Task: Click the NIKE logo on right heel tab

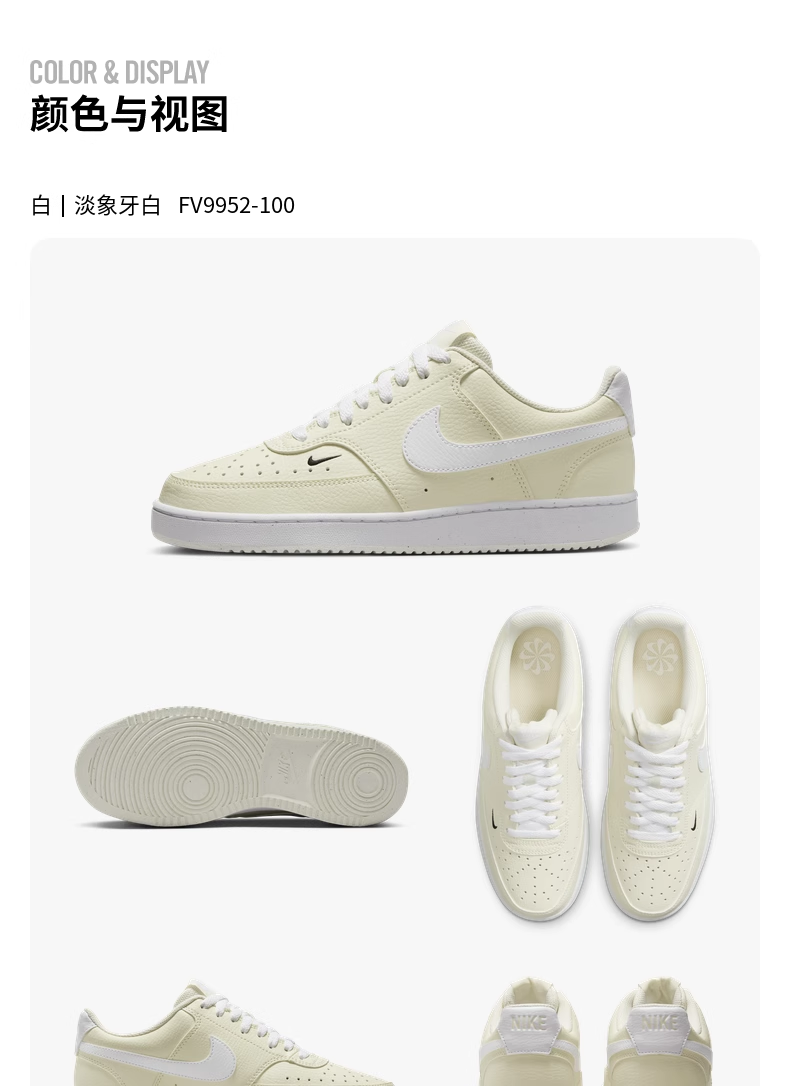Action: (x=660, y=1022)
